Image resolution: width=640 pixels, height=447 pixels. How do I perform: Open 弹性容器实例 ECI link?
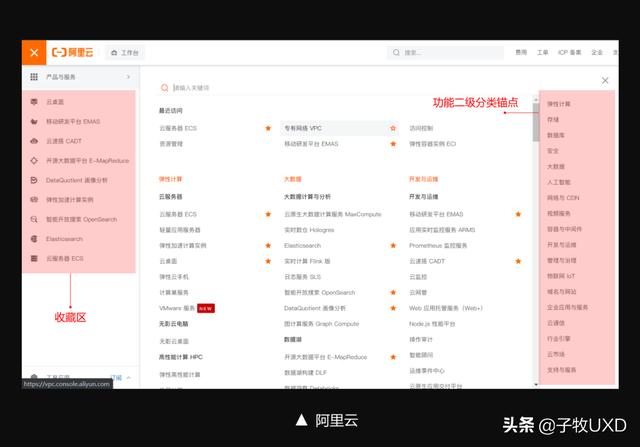click(x=432, y=144)
